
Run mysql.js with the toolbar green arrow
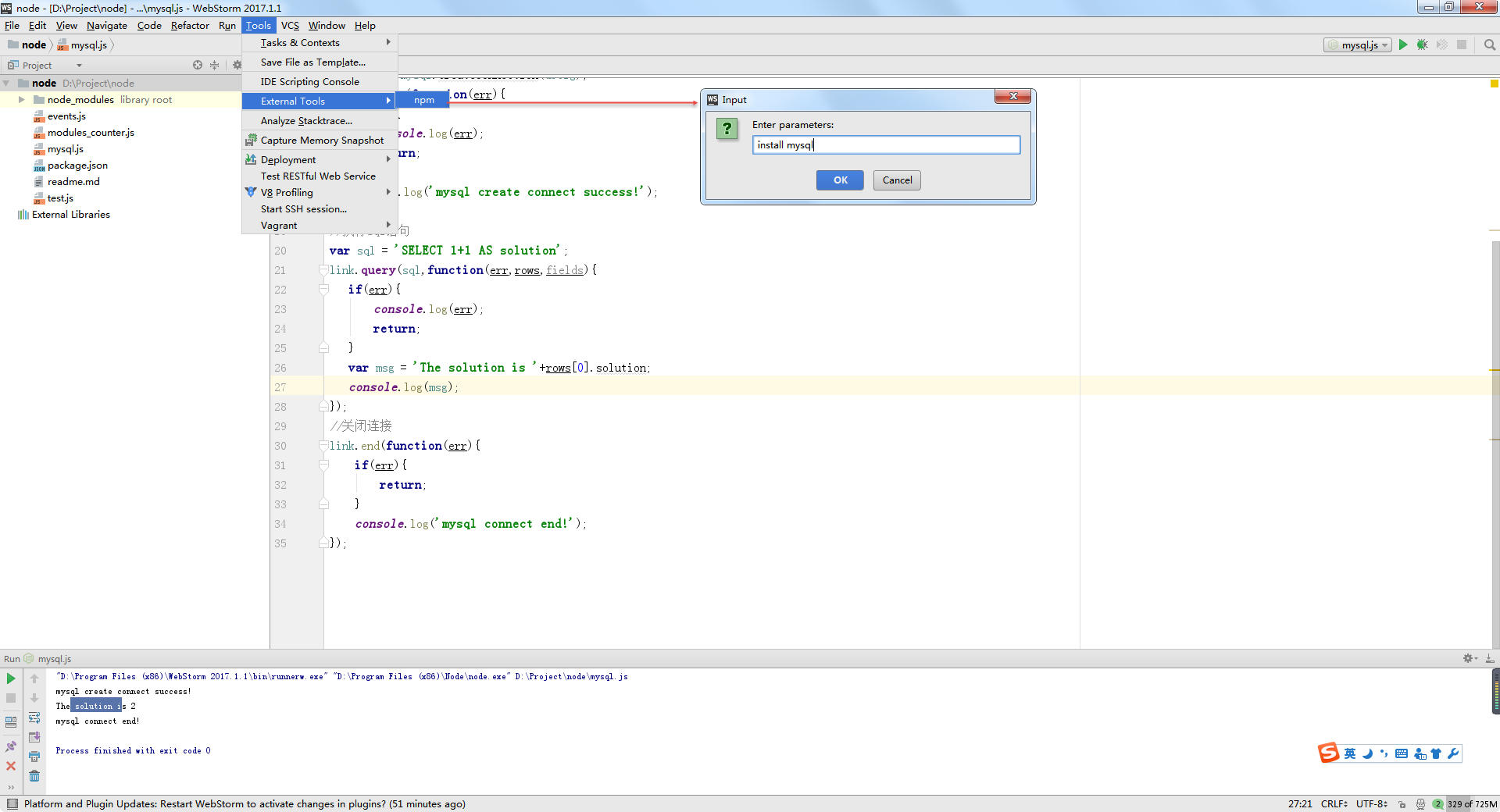pos(1403,45)
